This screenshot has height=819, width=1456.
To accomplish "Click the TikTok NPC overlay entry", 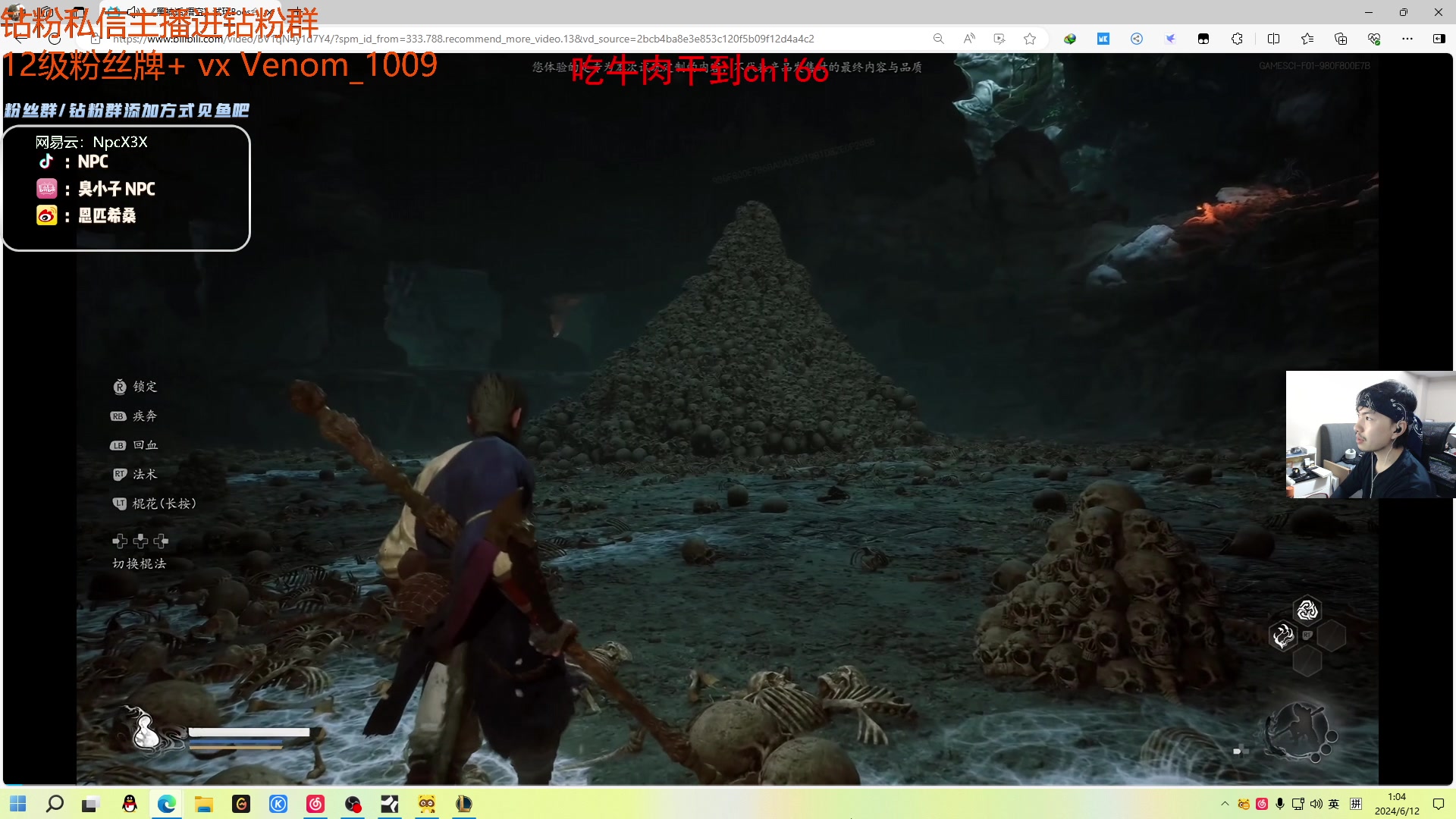I will [74, 162].
